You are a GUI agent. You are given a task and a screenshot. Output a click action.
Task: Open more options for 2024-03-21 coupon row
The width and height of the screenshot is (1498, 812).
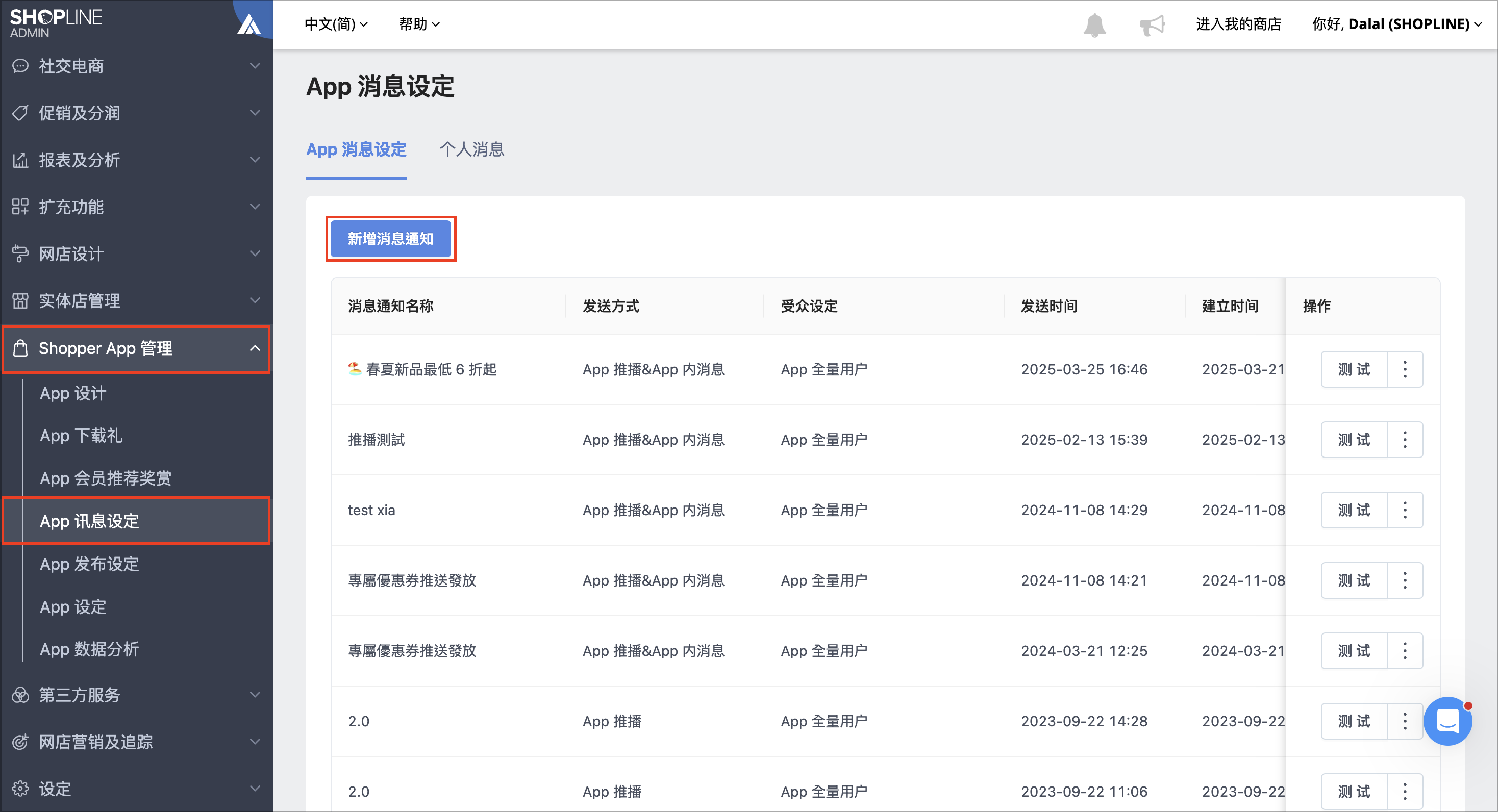pos(1405,651)
